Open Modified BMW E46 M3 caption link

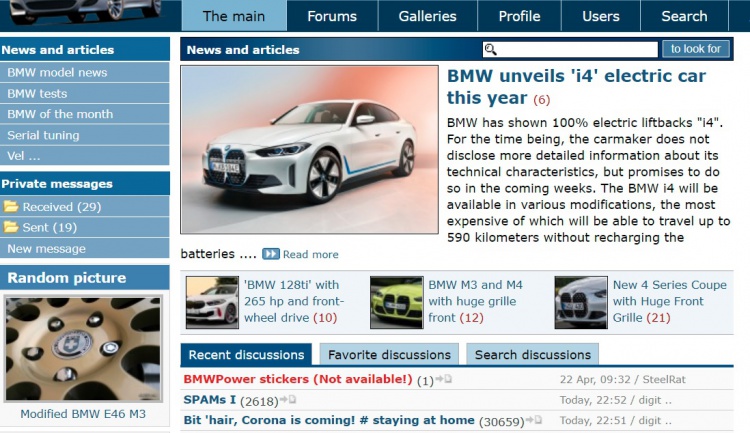pos(83,414)
